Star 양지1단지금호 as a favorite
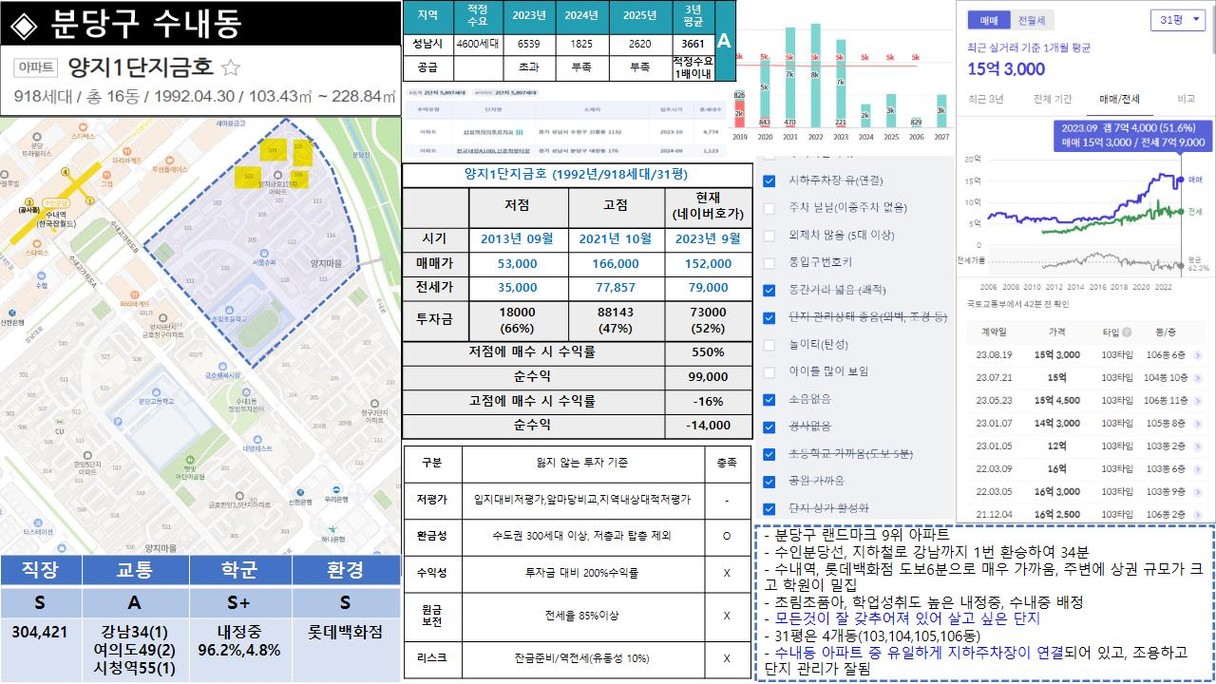1216x684 pixels. 231,68
